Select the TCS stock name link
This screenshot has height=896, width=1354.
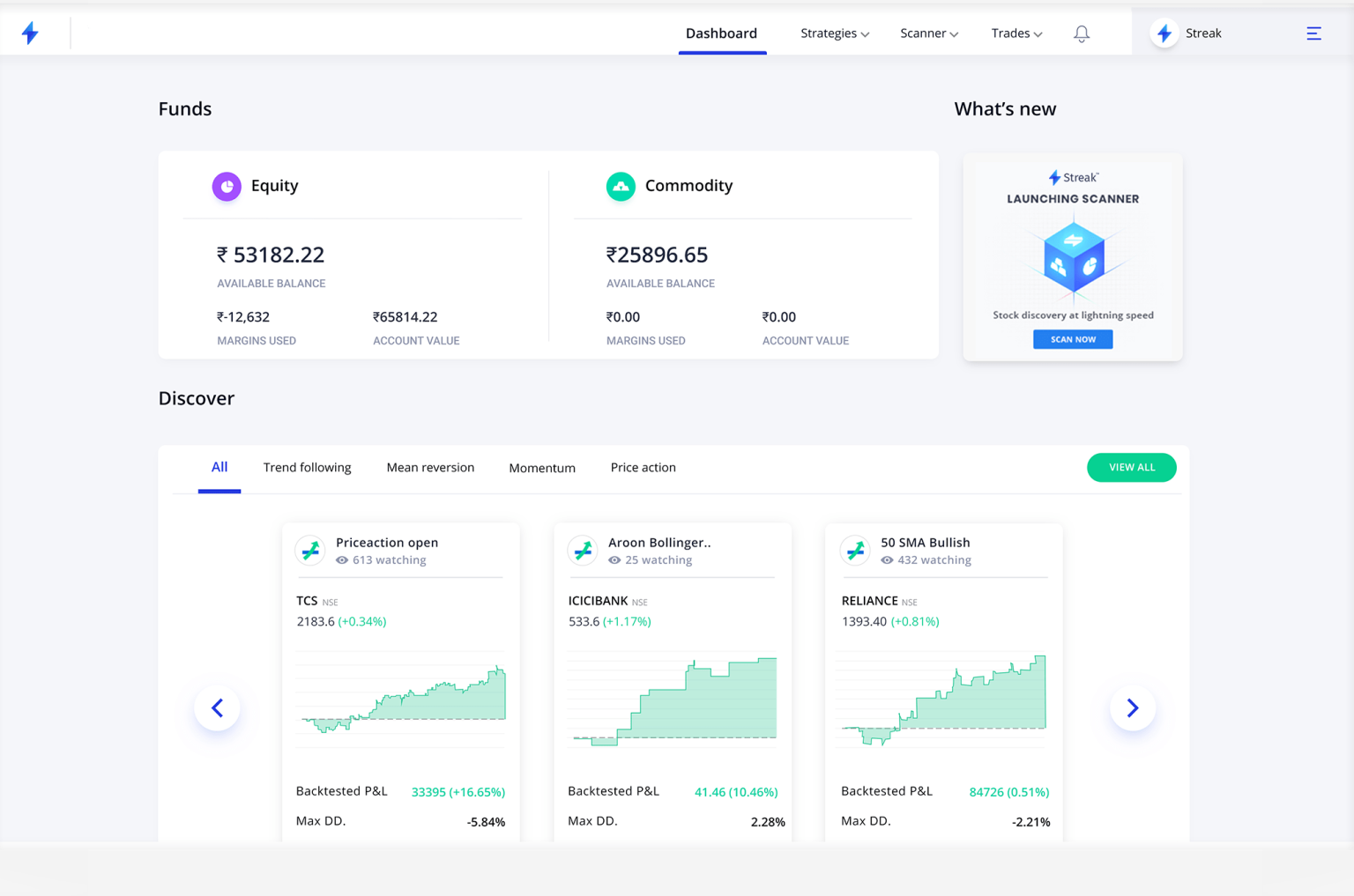pyautogui.click(x=307, y=601)
